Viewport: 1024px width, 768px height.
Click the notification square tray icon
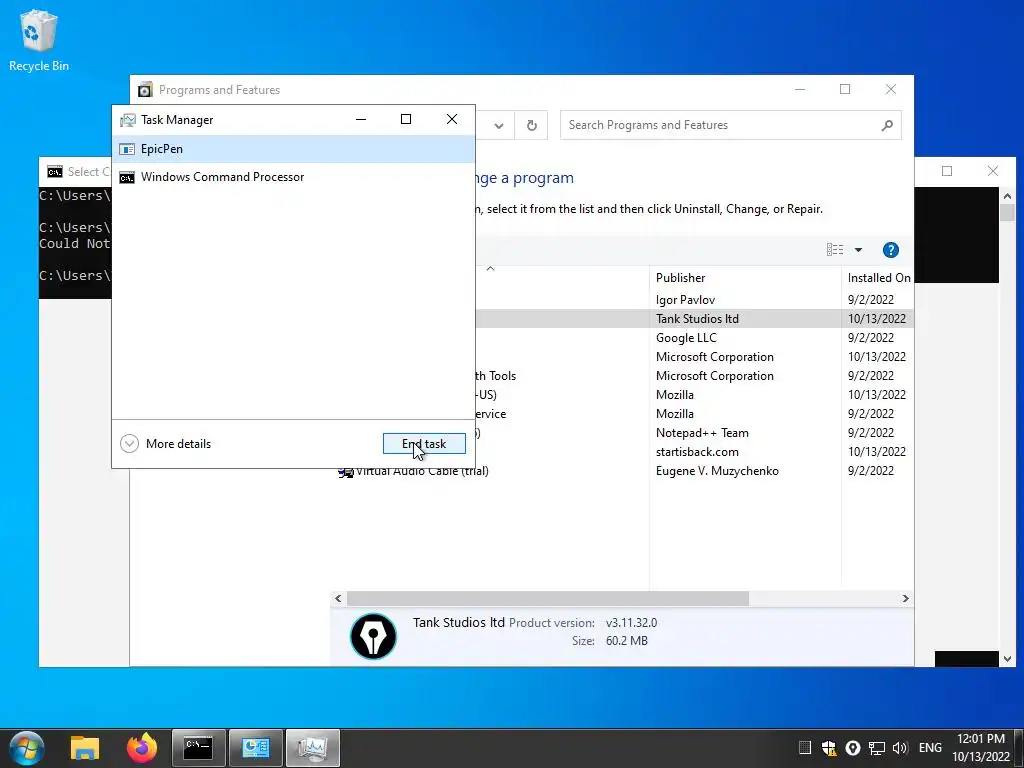805,748
